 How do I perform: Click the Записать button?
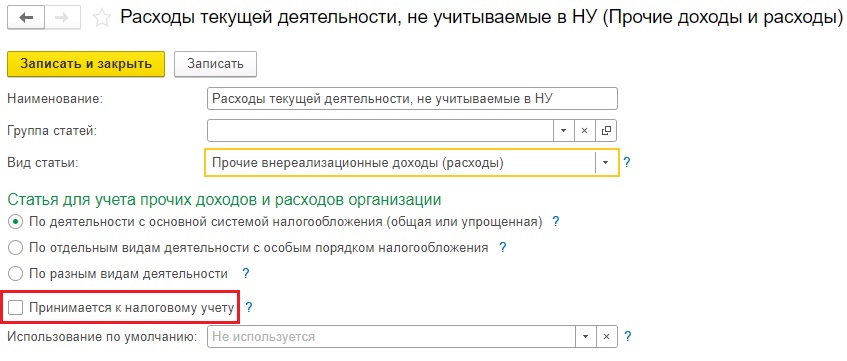pos(215,64)
